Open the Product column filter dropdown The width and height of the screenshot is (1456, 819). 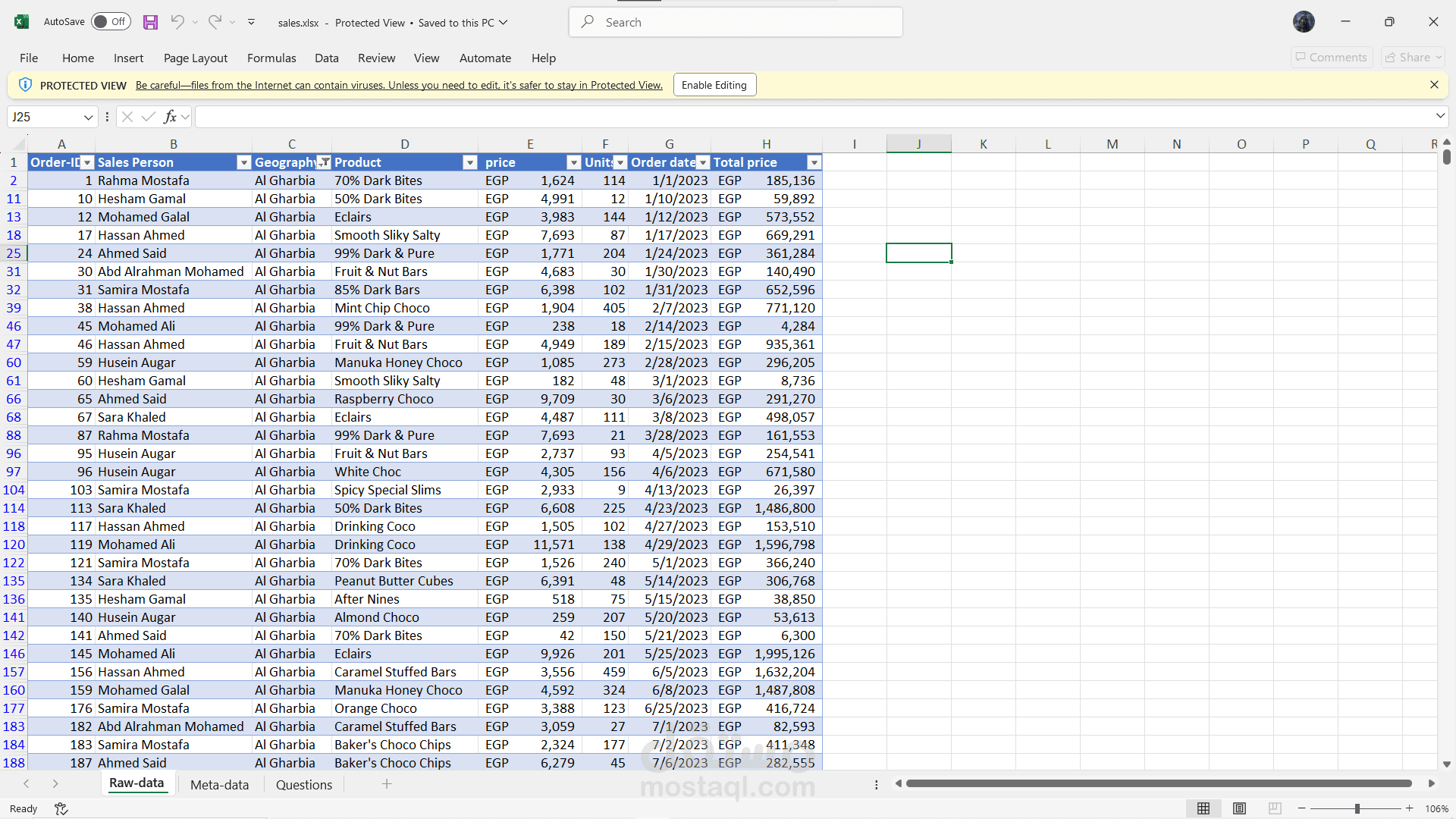point(469,162)
